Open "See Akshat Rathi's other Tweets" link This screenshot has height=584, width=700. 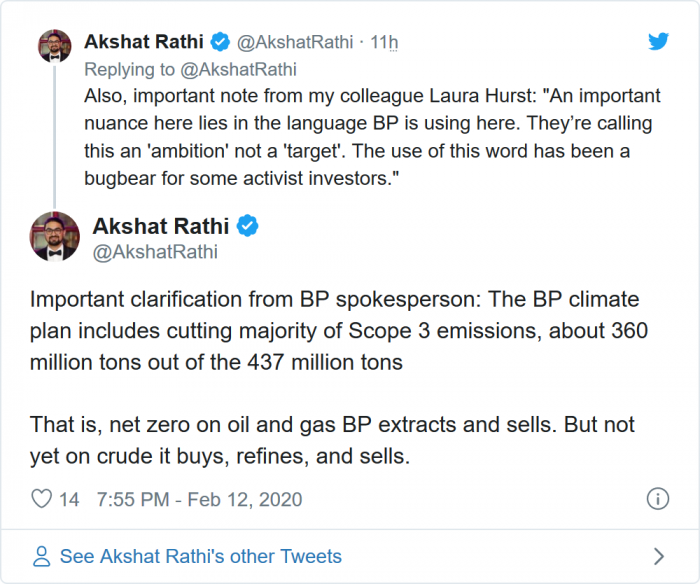point(200,556)
